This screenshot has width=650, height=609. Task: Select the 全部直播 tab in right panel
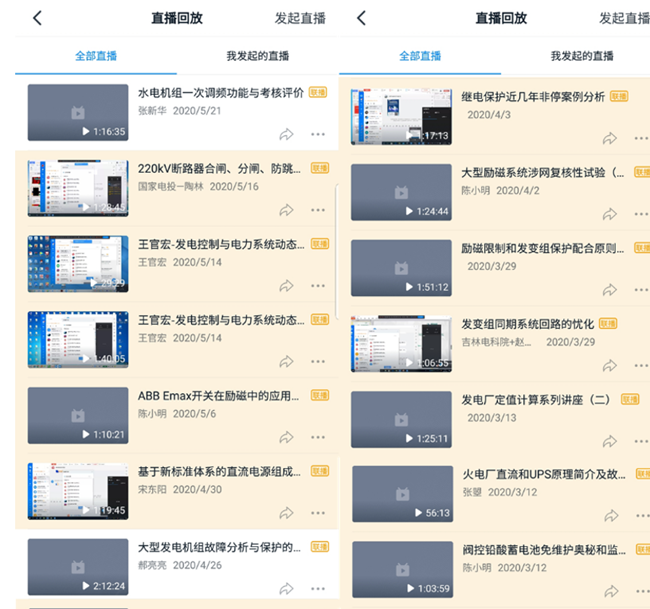pos(420,56)
